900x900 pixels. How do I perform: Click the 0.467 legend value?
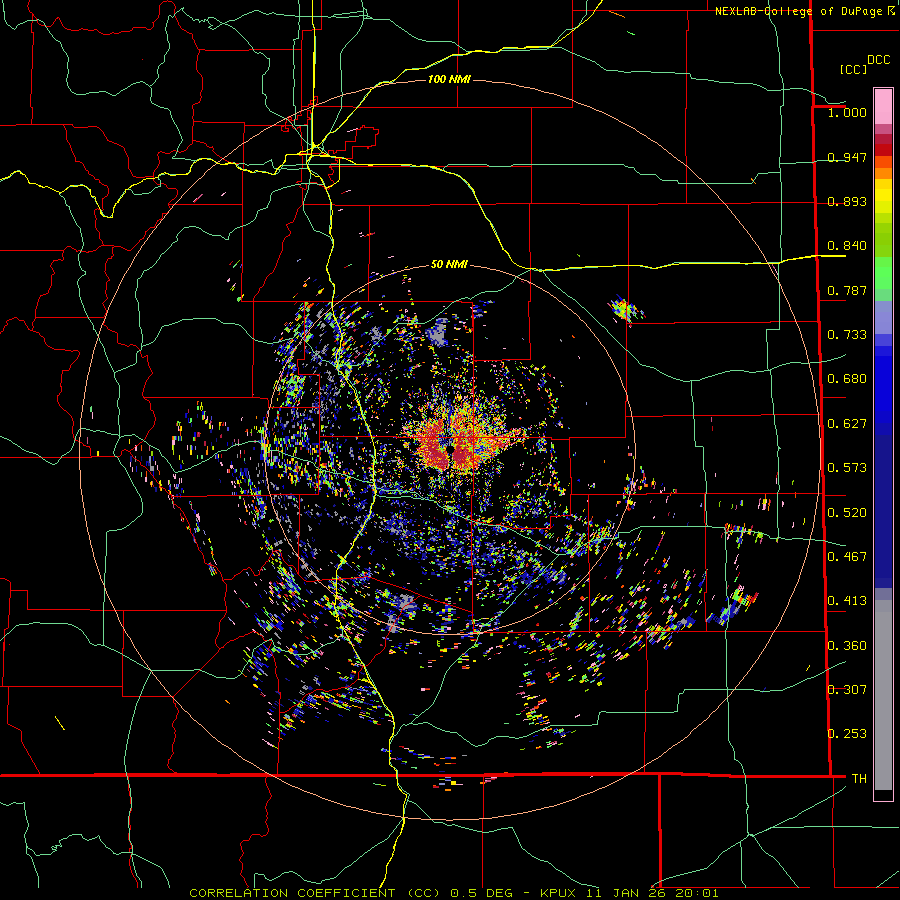tap(847, 557)
